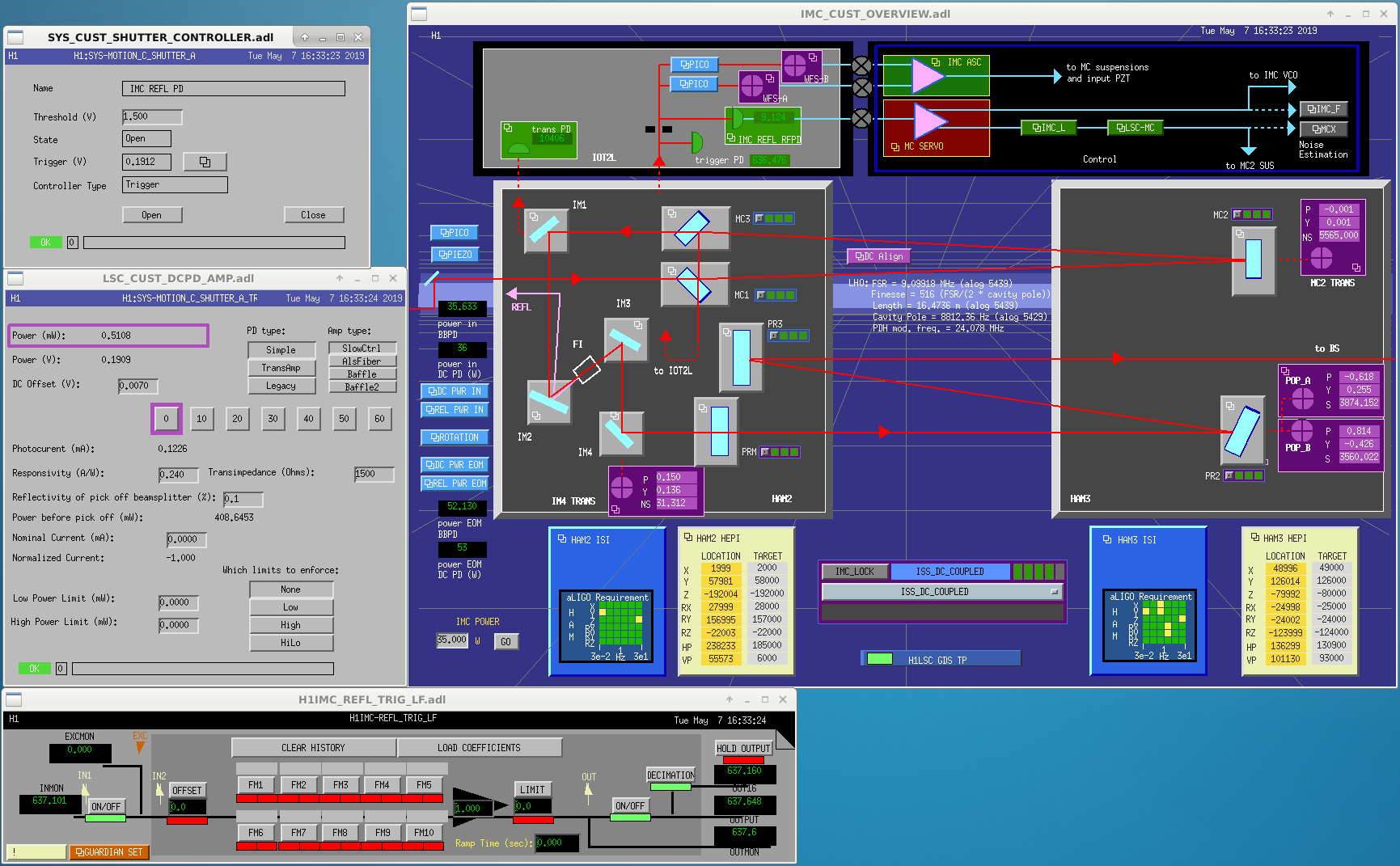
Task: Click the IMC ASC amplifier triangle
Action: [x=928, y=75]
